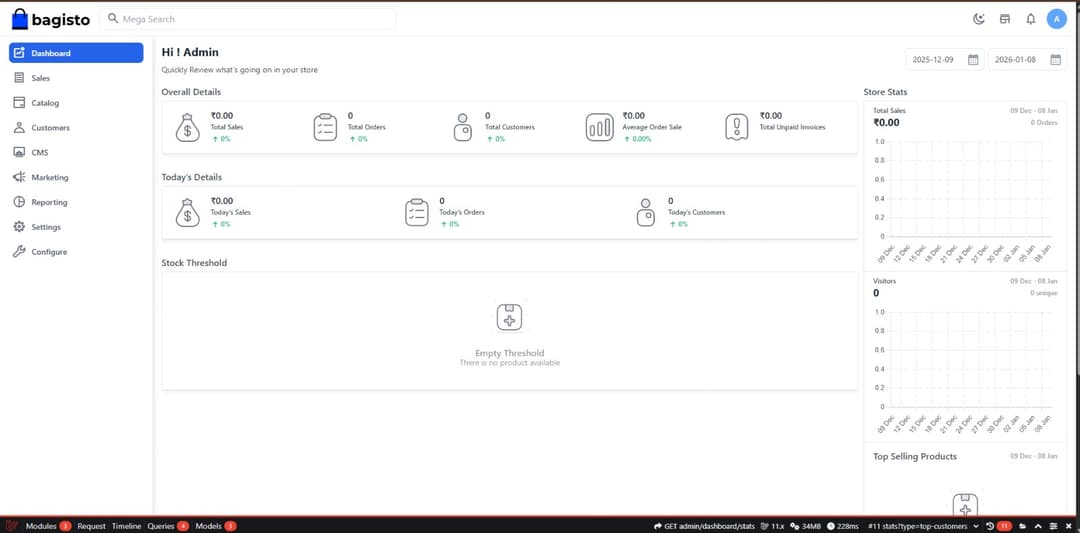Open the Catalog sidebar section
1080x533 pixels.
(45, 103)
